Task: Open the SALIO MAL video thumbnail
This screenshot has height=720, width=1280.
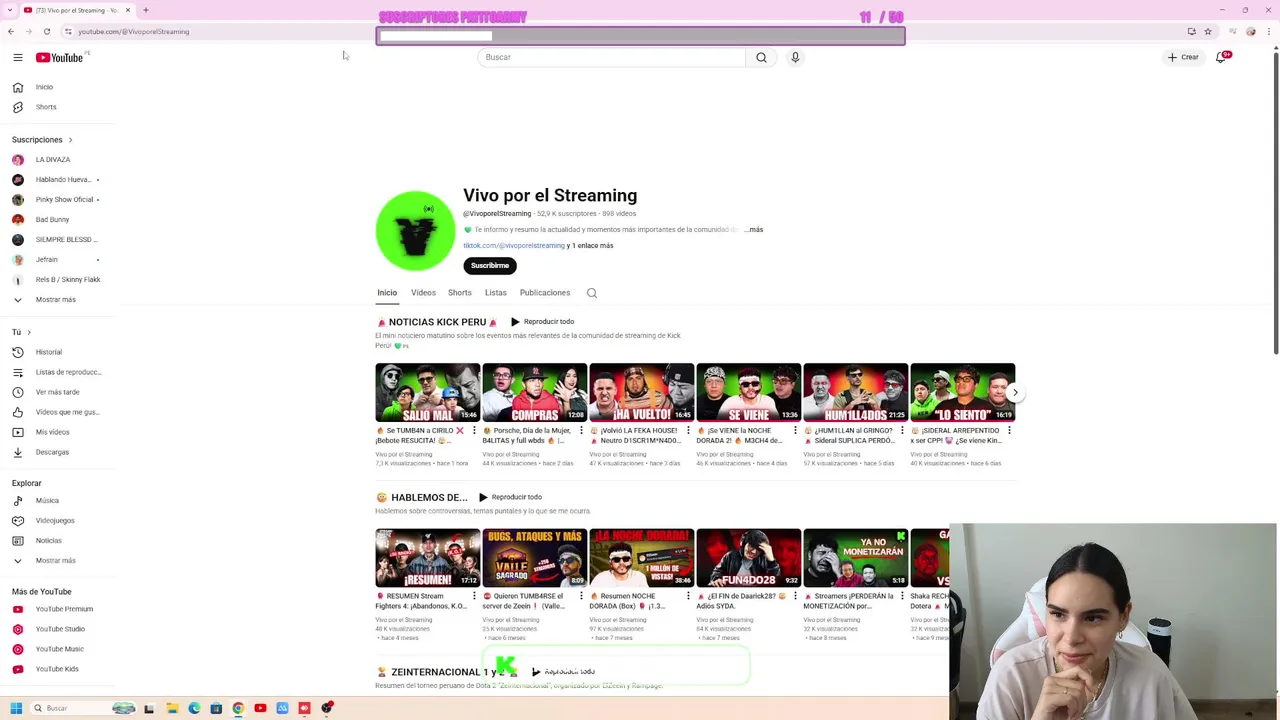Action: (428, 392)
